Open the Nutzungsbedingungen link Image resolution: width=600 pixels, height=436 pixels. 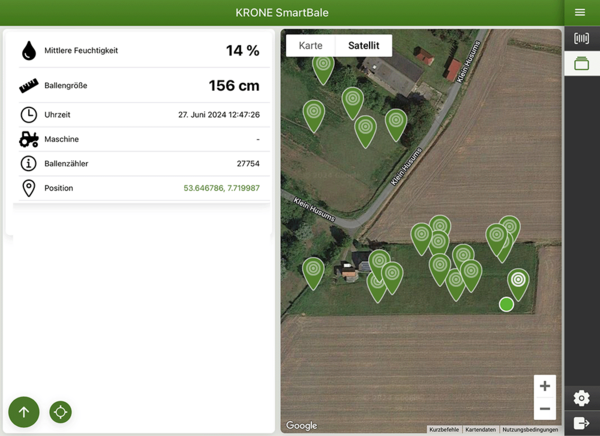530,429
